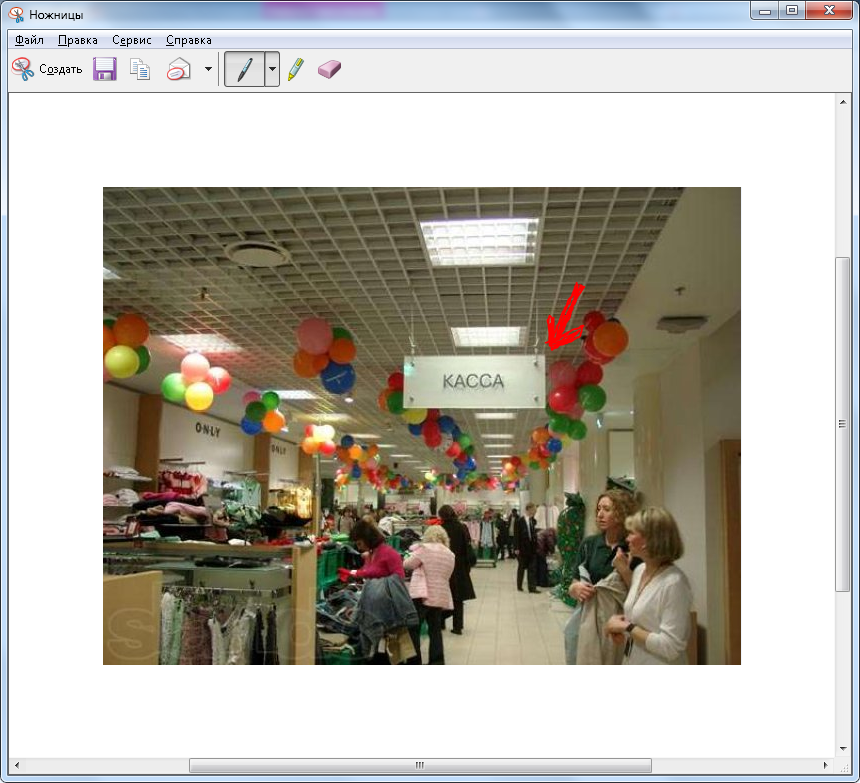The height and width of the screenshot is (783, 860).
Task: Copy the snip using the copy icon
Action: pyautogui.click(x=141, y=69)
